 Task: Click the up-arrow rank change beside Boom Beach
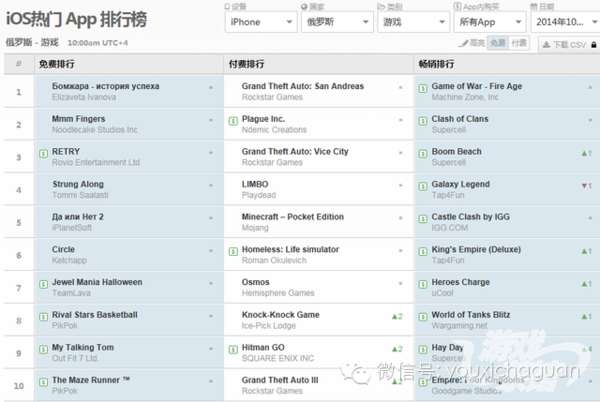pyautogui.click(x=587, y=153)
